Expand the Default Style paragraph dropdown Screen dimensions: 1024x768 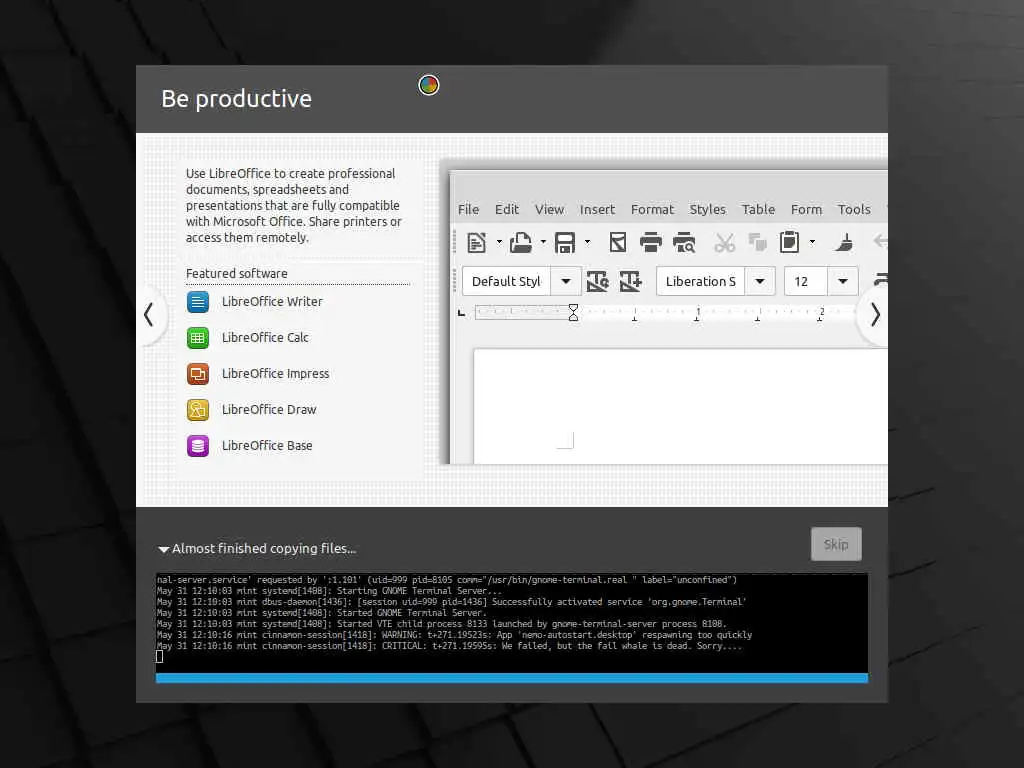pos(566,281)
